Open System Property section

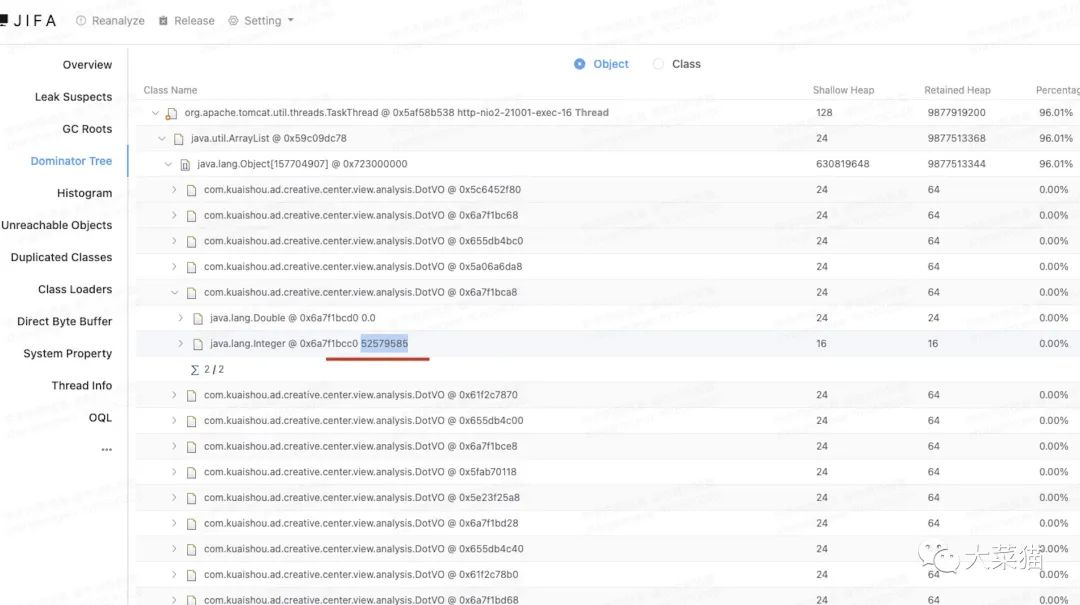click(68, 353)
